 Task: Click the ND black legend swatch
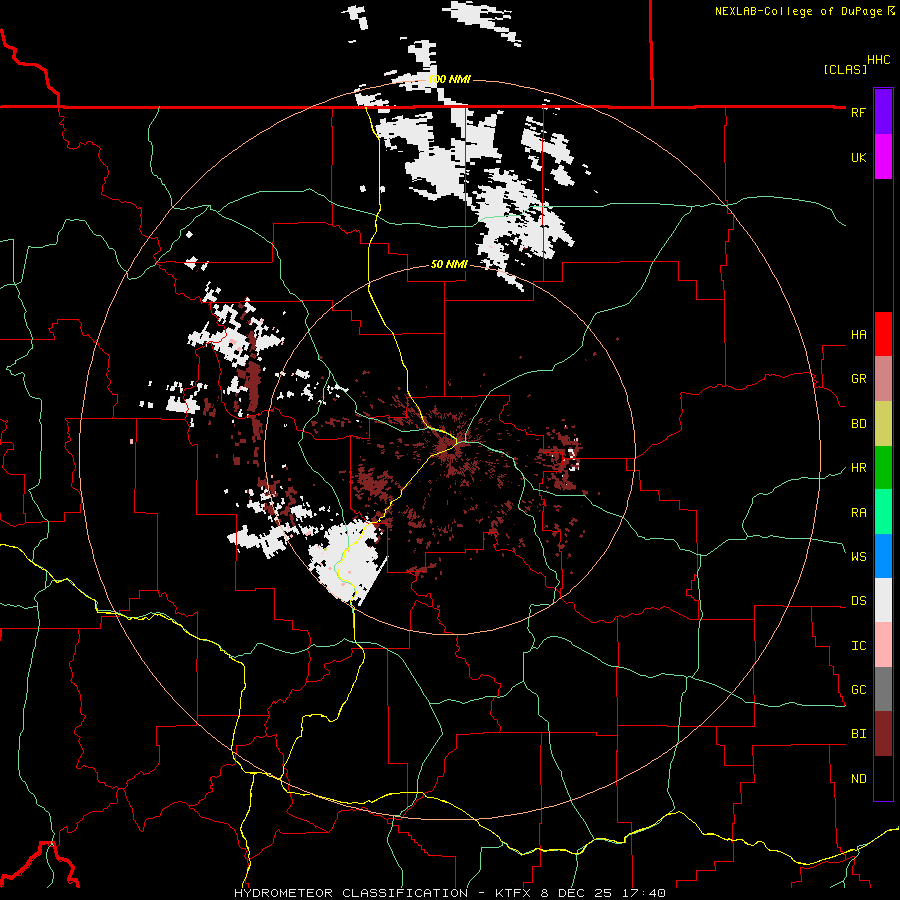click(x=883, y=778)
